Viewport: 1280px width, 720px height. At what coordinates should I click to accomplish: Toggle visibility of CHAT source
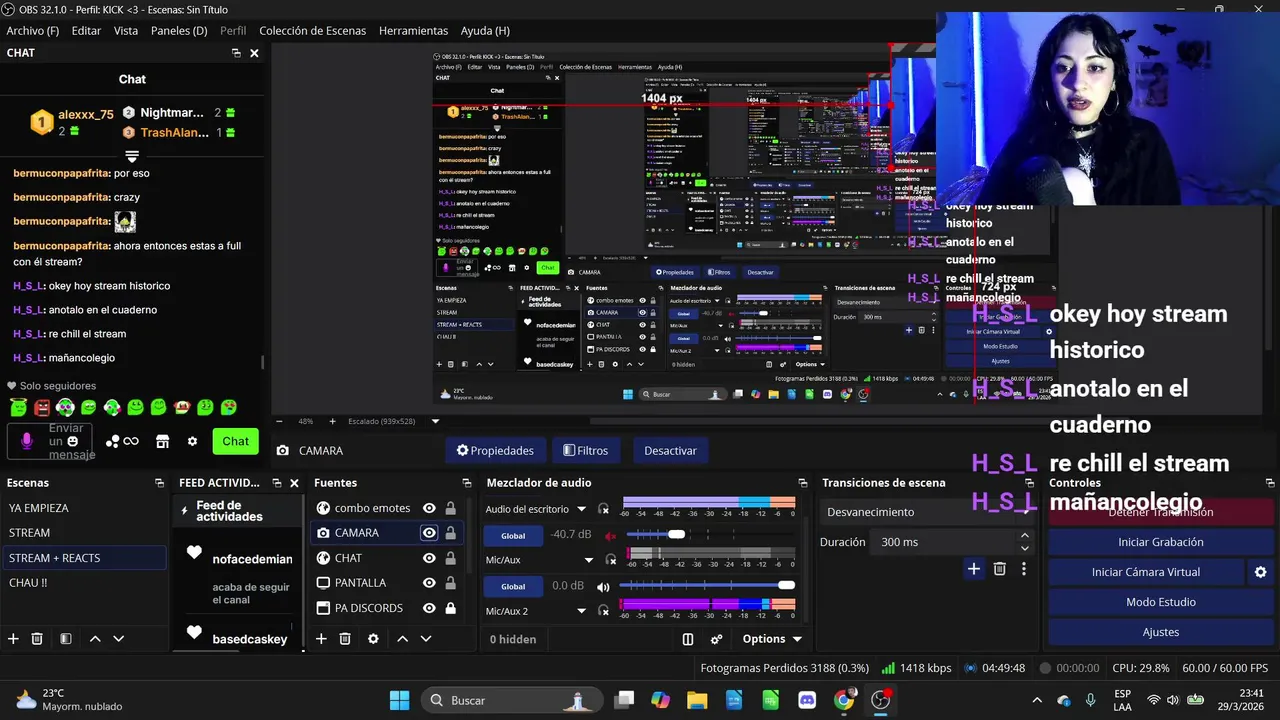click(x=429, y=558)
